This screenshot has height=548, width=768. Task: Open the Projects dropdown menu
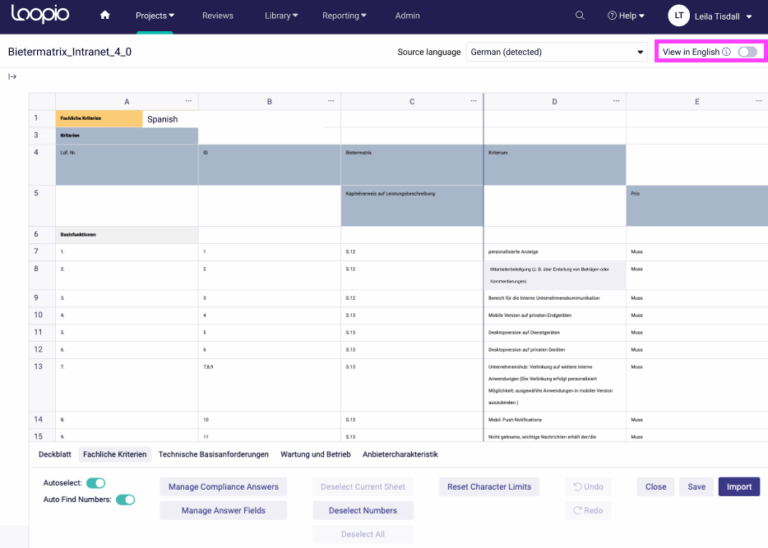tap(155, 16)
